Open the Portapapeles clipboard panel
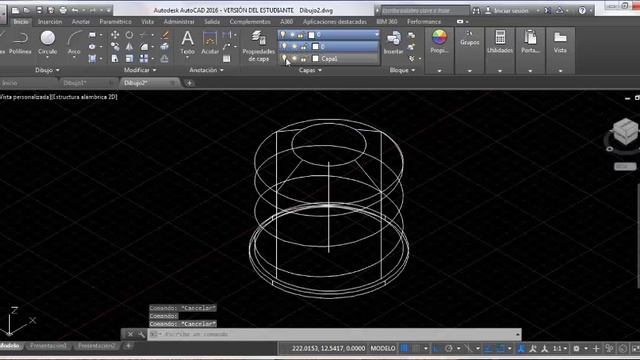The width and height of the screenshot is (640, 360). tap(530, 42)
